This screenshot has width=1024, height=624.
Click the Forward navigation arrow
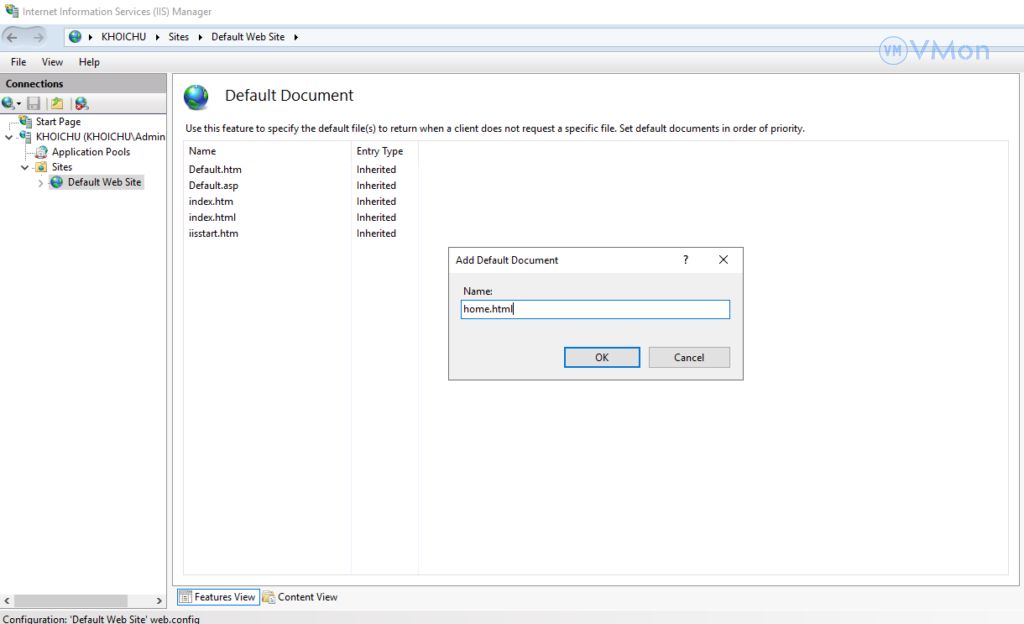(38, 37)
